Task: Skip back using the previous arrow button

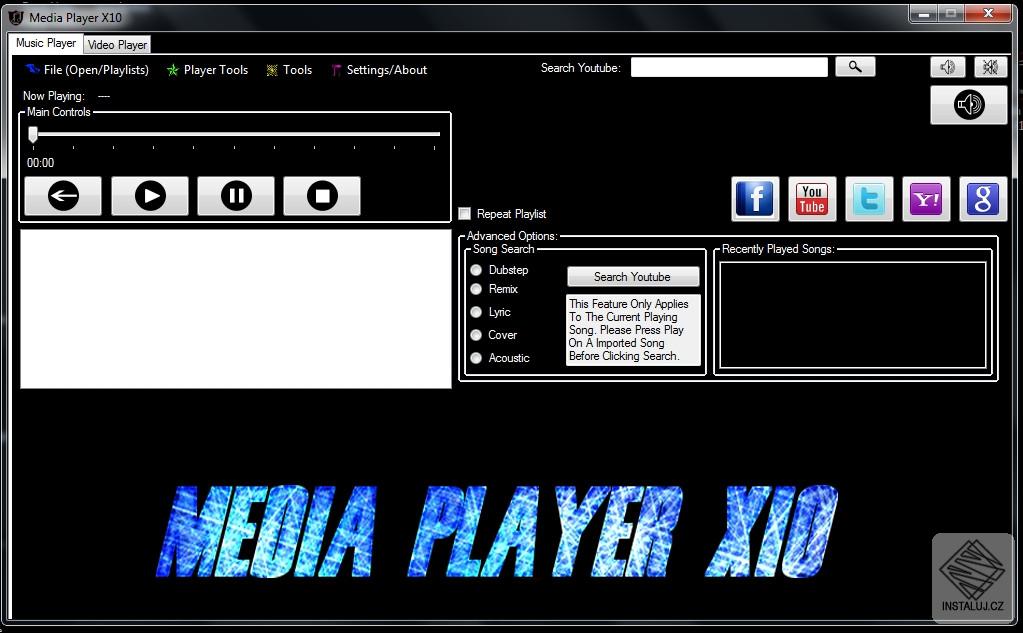Action: (62, 196)
